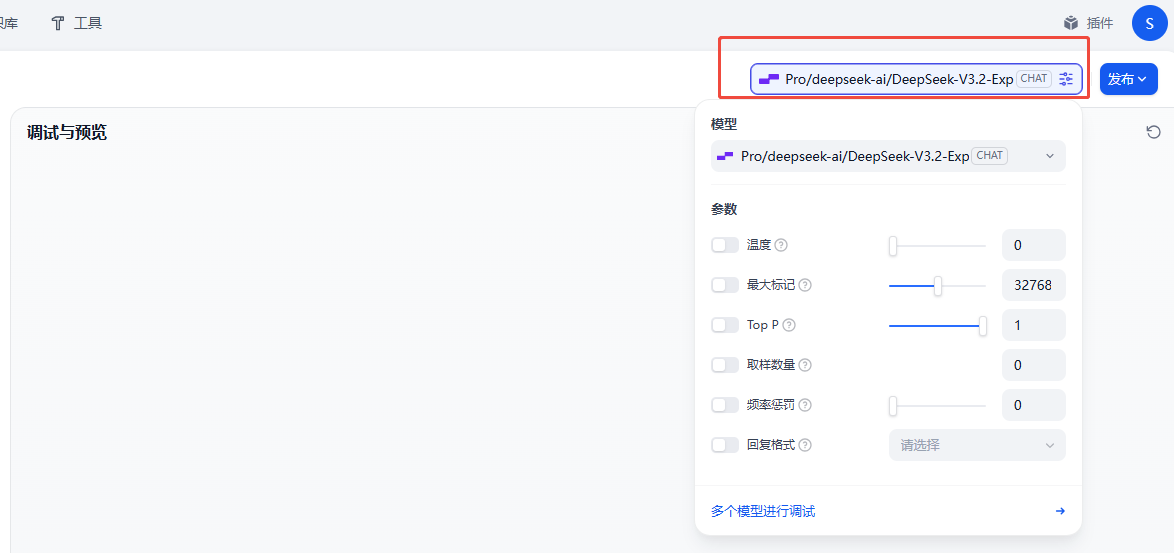The height and width of the screenshot is (553, 1174).
Task: Open the 模型 model dropdown in panel
Action: coord(888,156)
